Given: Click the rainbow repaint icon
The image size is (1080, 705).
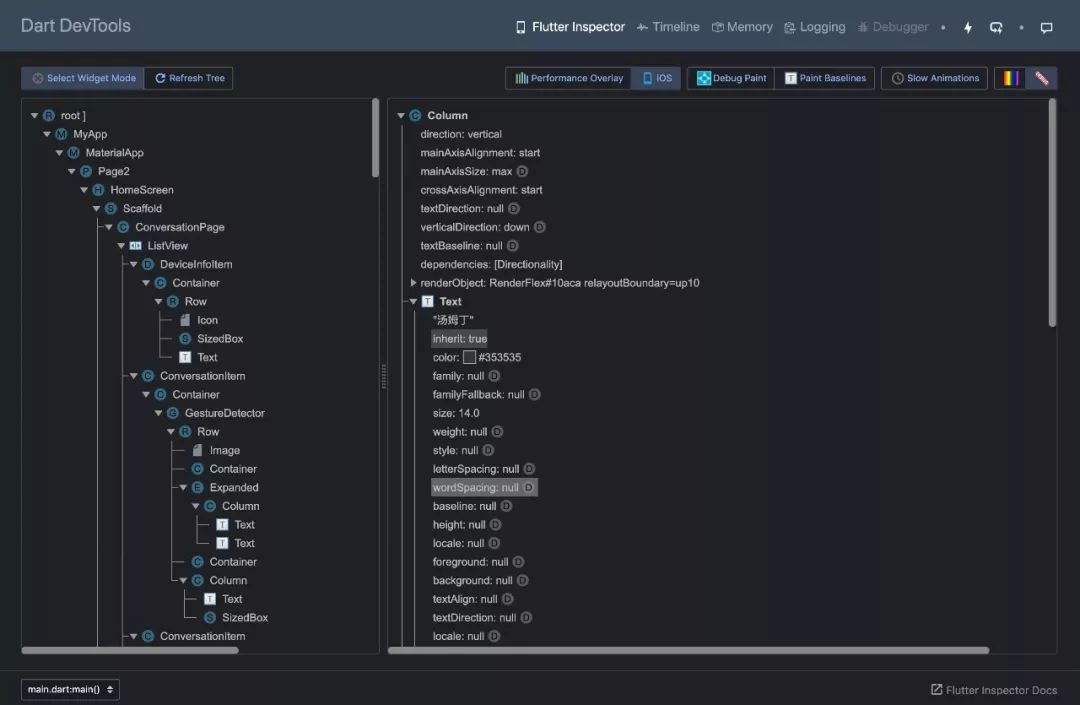Looking at the screenshot, I should pyautogui.click(x=1010, y=78).
